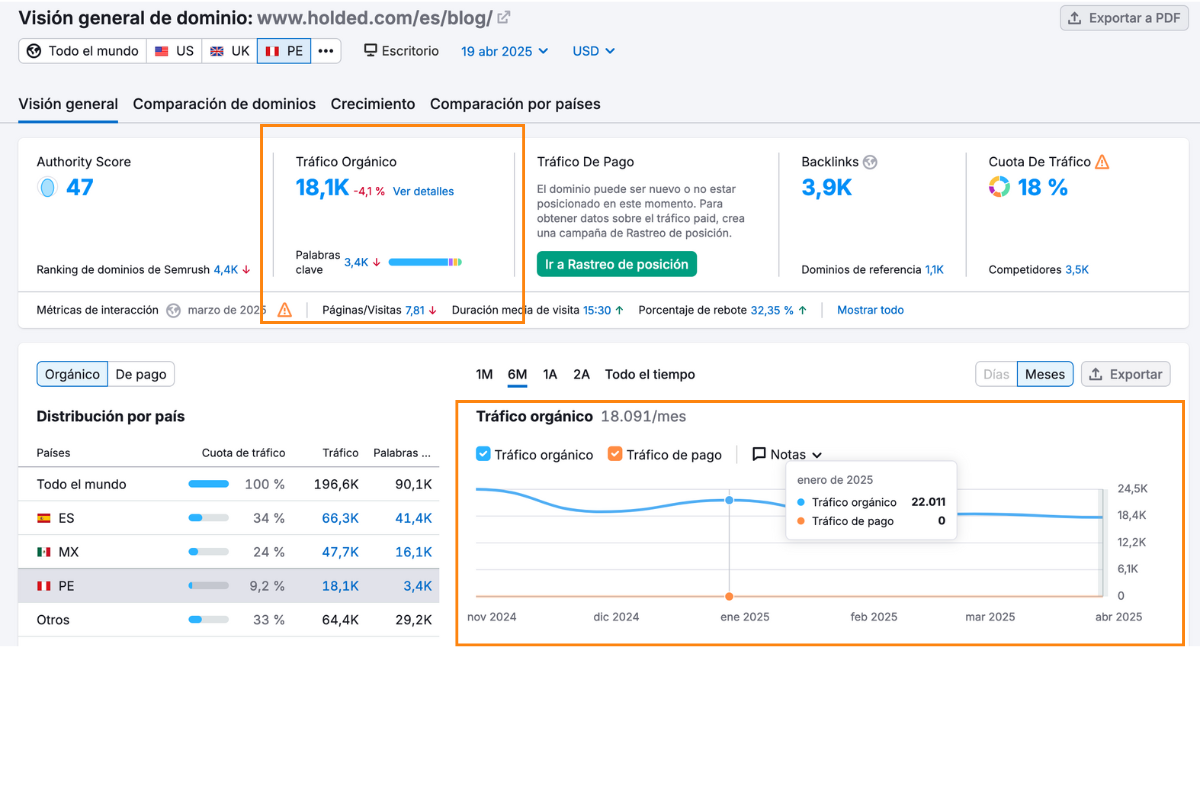
Task: Open the more countries ellipsis menu
Action: pos(326,51)
